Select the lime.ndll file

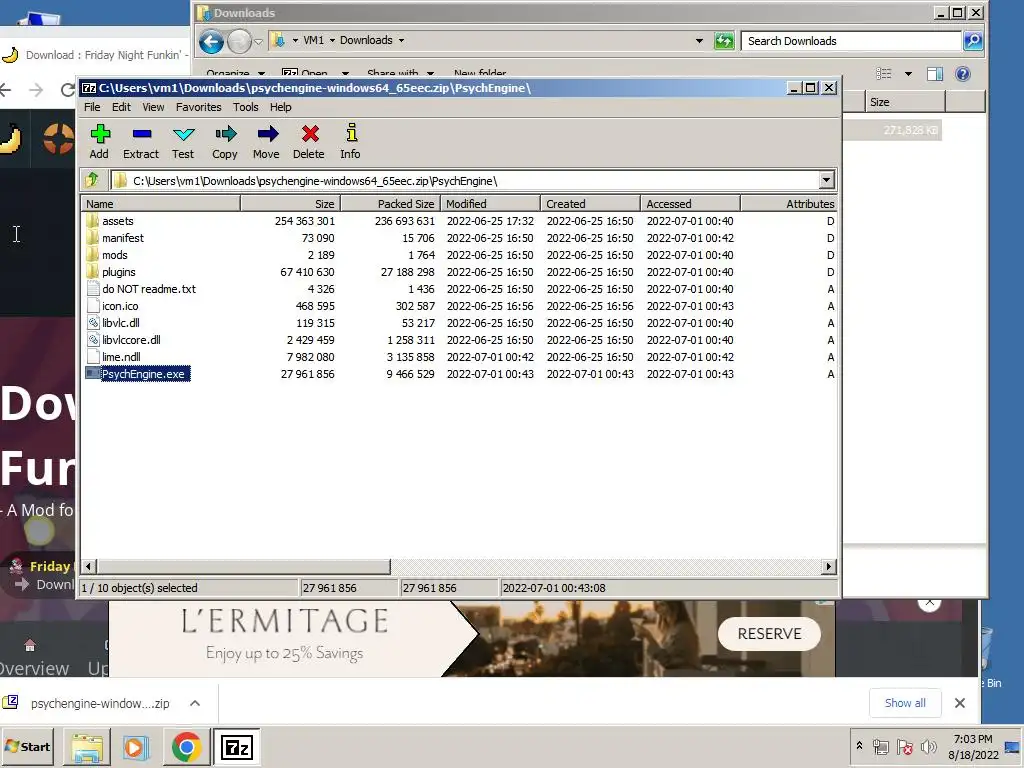pyautogui.click(x=121, y=357)
